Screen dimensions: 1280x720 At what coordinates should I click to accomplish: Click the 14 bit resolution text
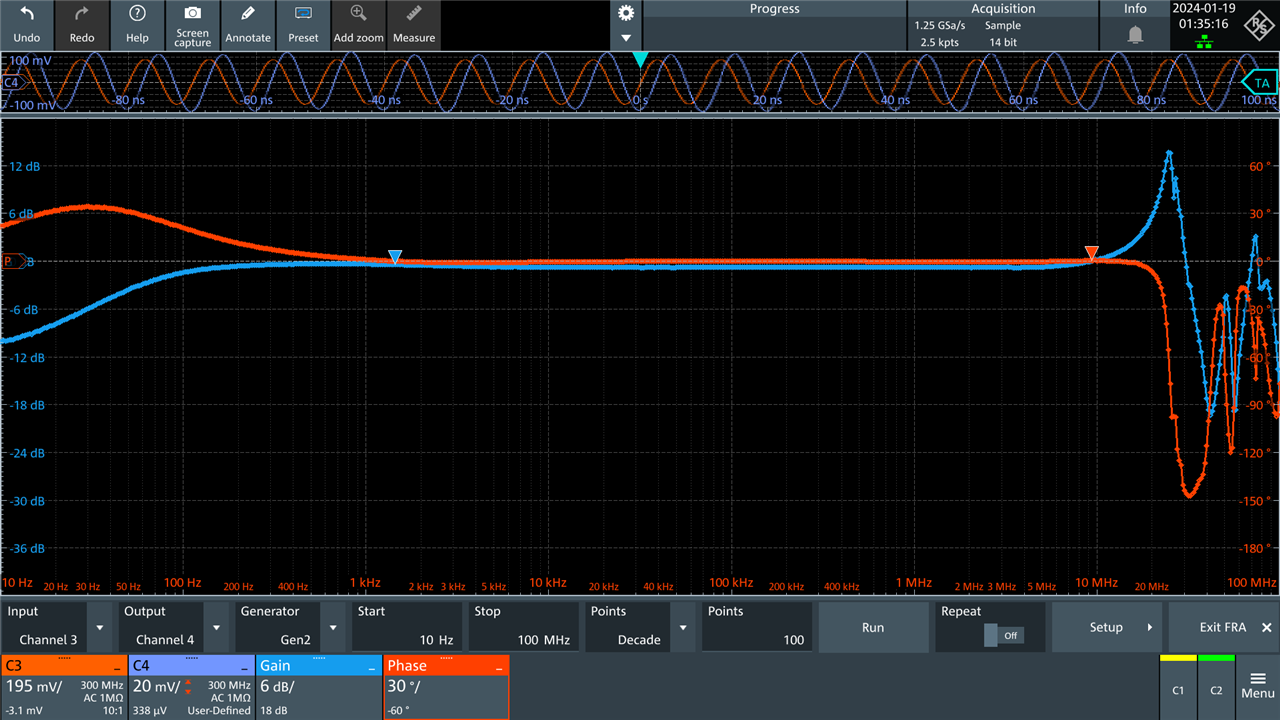(x=1003, y=43)
